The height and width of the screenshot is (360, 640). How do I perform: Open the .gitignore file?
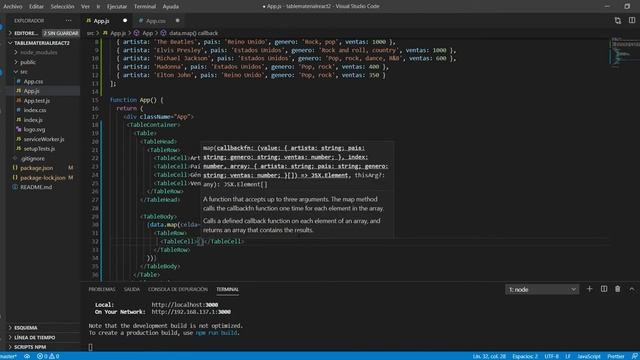[33, 158]
